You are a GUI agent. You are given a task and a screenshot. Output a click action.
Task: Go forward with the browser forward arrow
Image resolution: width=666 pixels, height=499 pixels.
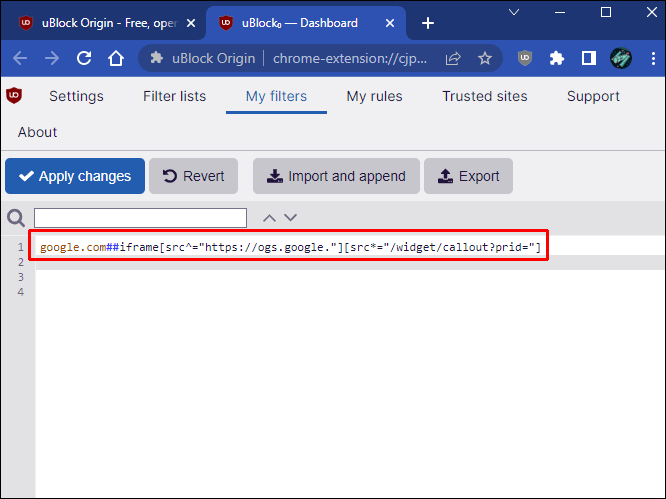52,58
